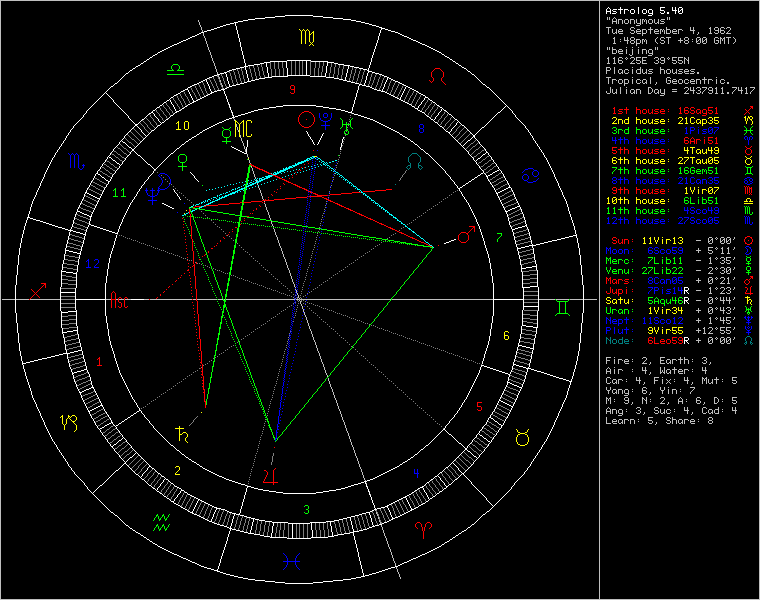Select the red Jupiter glyph at the chart's bottom
The image size is (760, 600).
point(271,476)
